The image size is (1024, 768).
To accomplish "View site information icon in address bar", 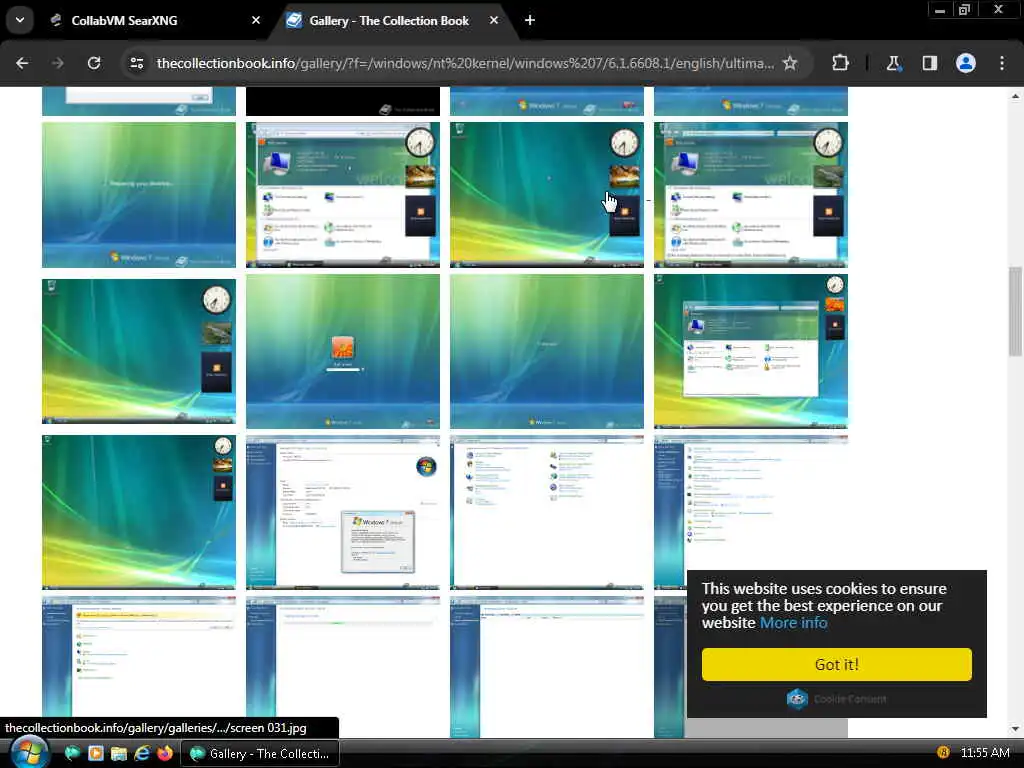I will [137, 63].
